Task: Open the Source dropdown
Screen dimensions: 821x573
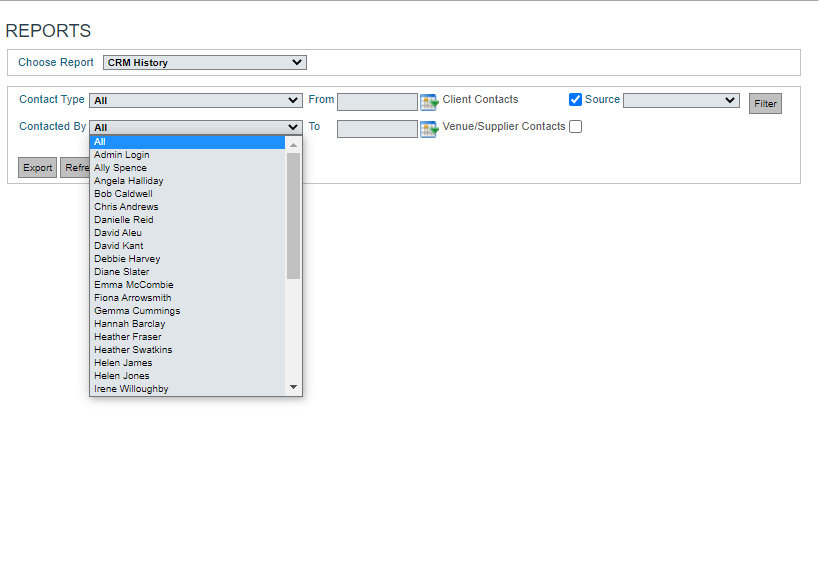Action: (681, 100)
